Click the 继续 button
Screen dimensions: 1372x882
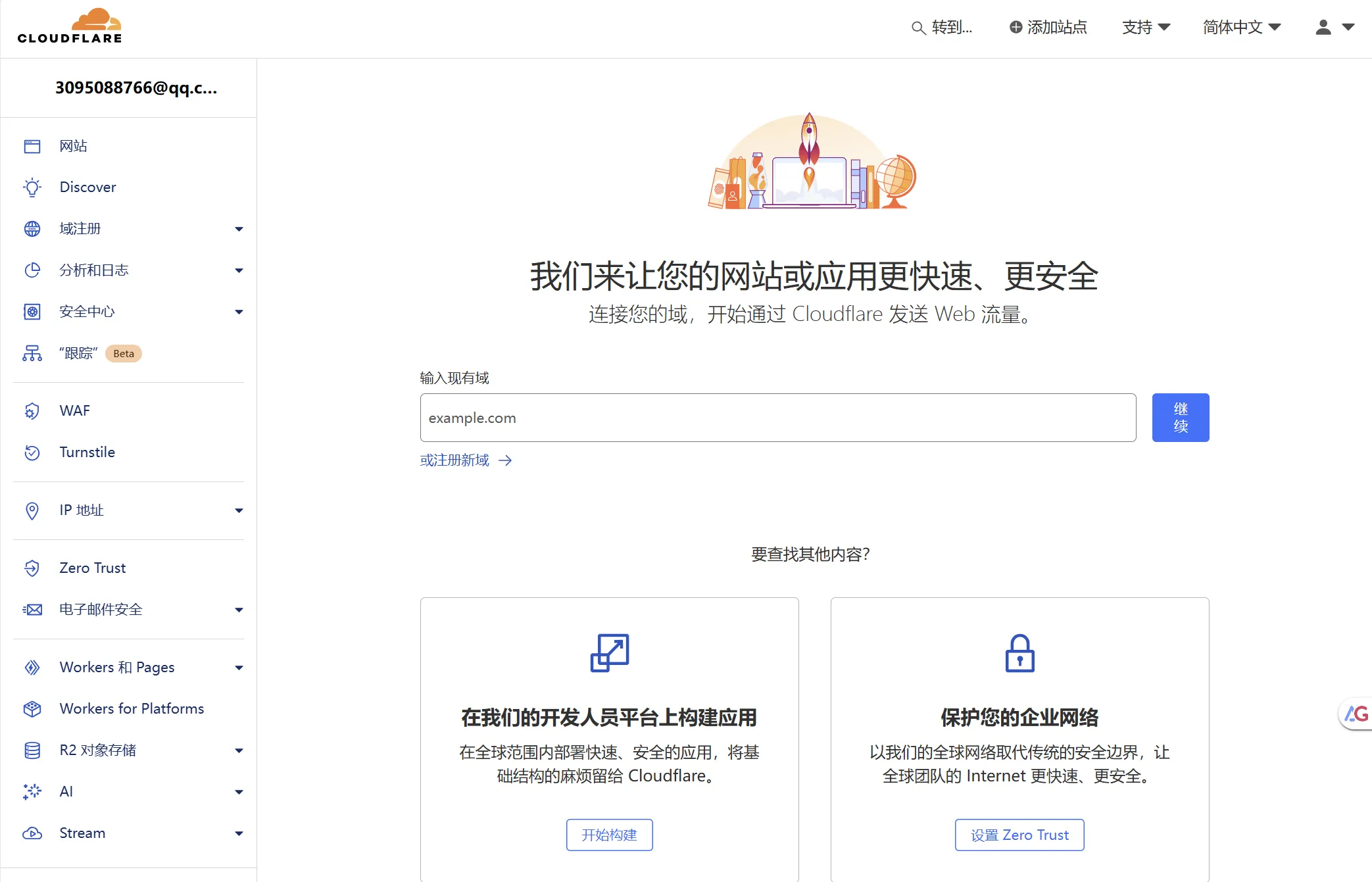[x=1180, y=417]
